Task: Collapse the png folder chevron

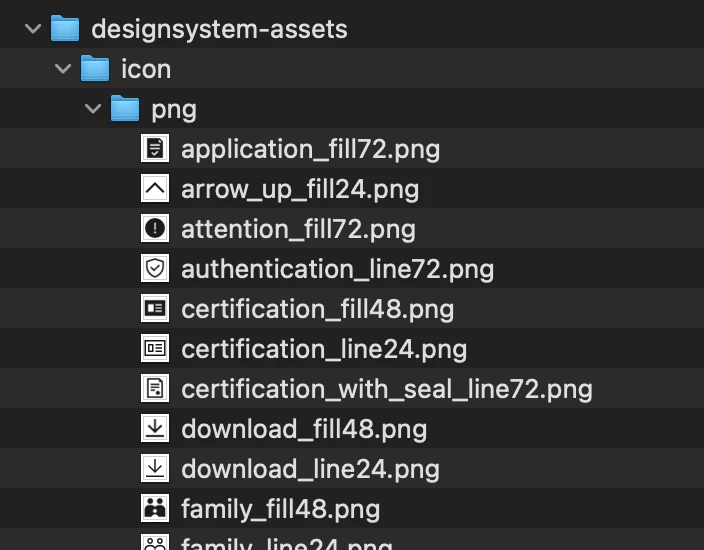Action: (x=93, y=109)
